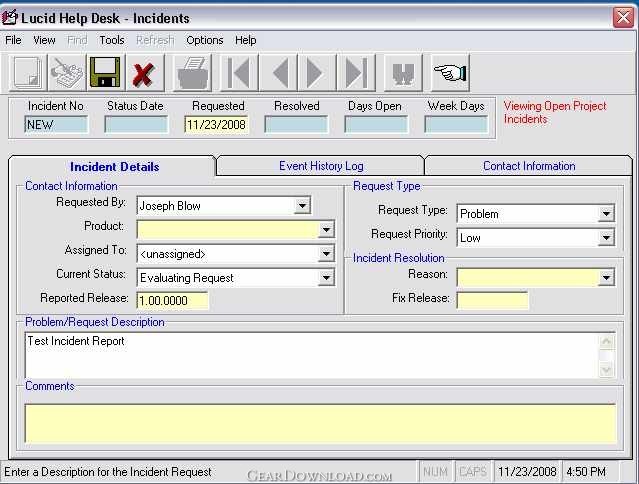Click the 'Viewing Open Project Incidents' text
This screenshot has width=639, height=484.
point(555,112)
